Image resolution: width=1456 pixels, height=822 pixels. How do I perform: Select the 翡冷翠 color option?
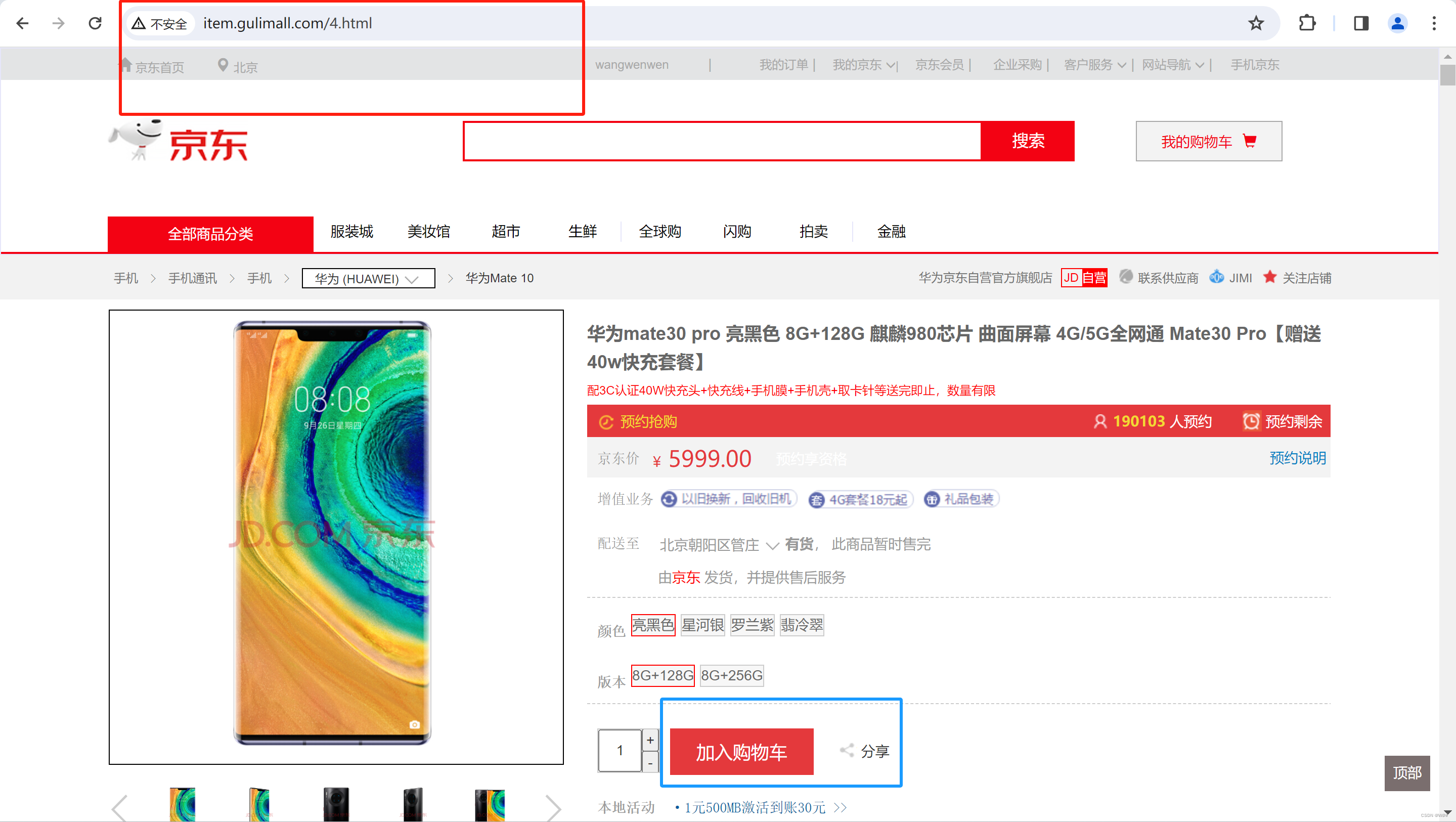pyautogui.click(x=802, y=625)
